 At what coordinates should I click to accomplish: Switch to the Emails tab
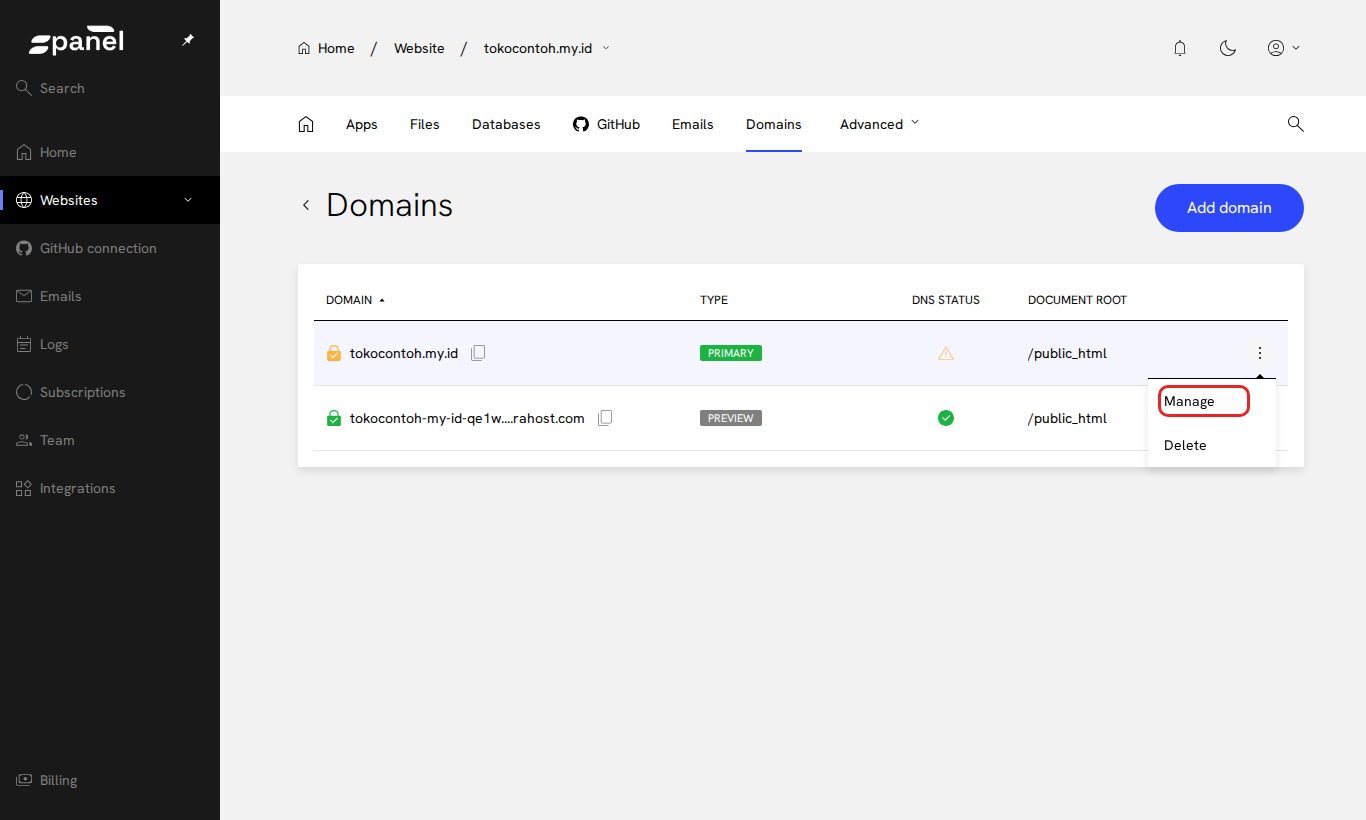[x=693, y=124]
